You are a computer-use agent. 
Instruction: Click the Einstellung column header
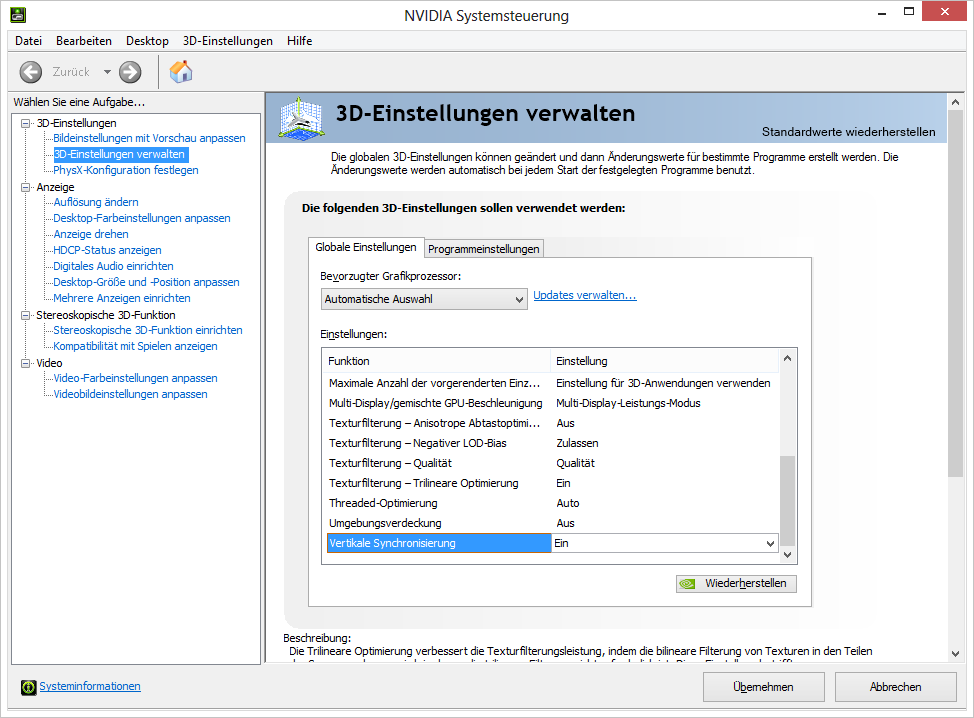pyautogui.click(x=665, y=361)
